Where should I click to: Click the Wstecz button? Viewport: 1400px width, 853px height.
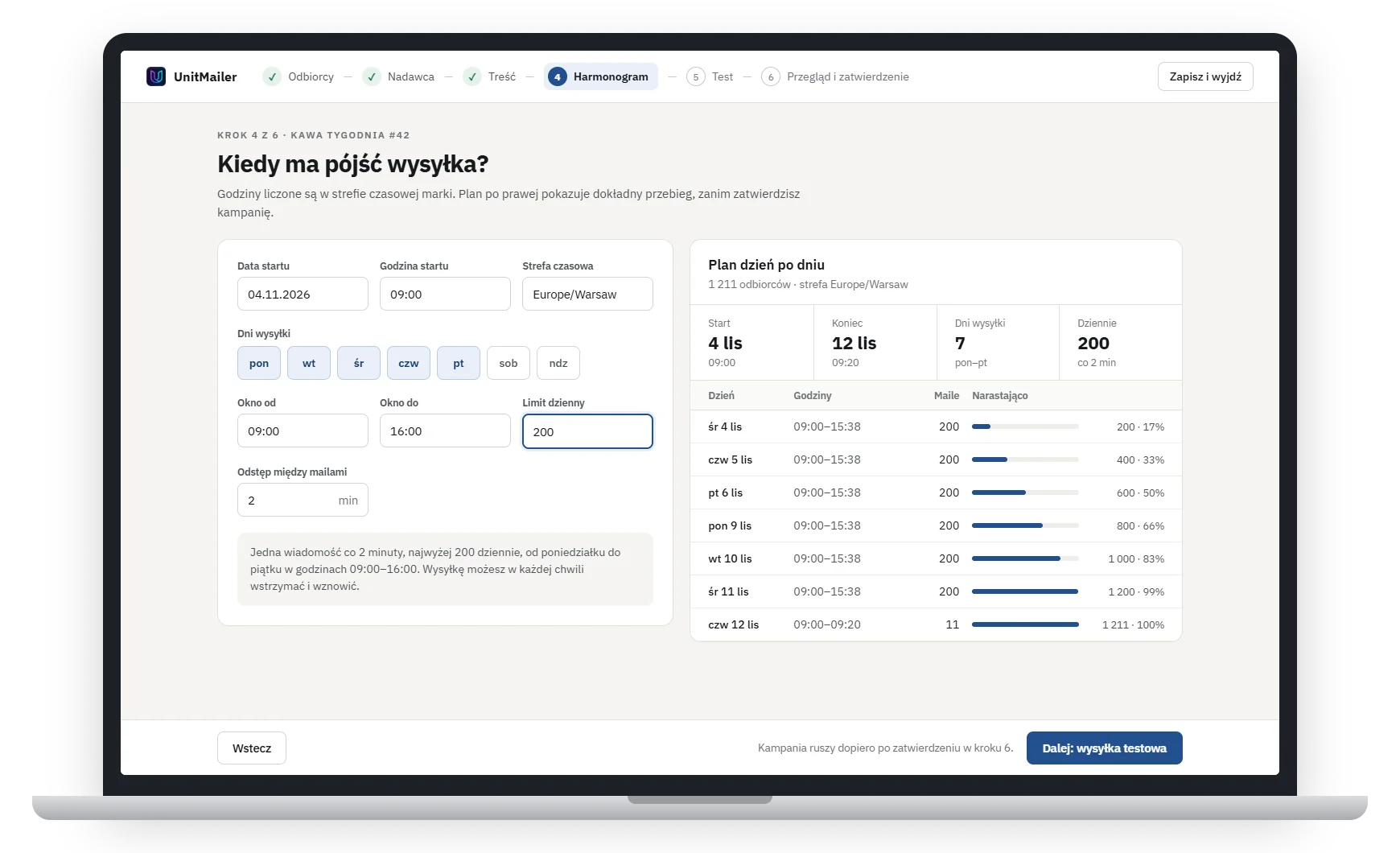click(252, 748)
